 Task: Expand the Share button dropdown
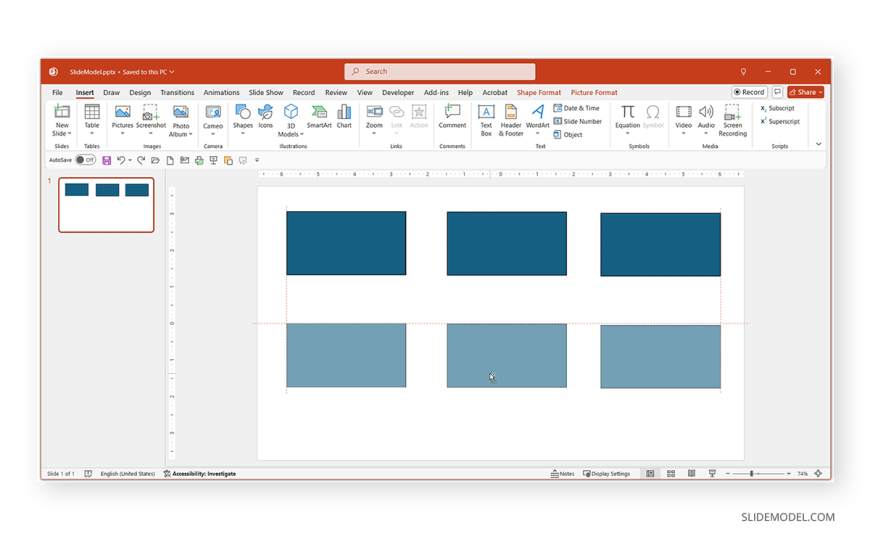click(x=821, y=92)
